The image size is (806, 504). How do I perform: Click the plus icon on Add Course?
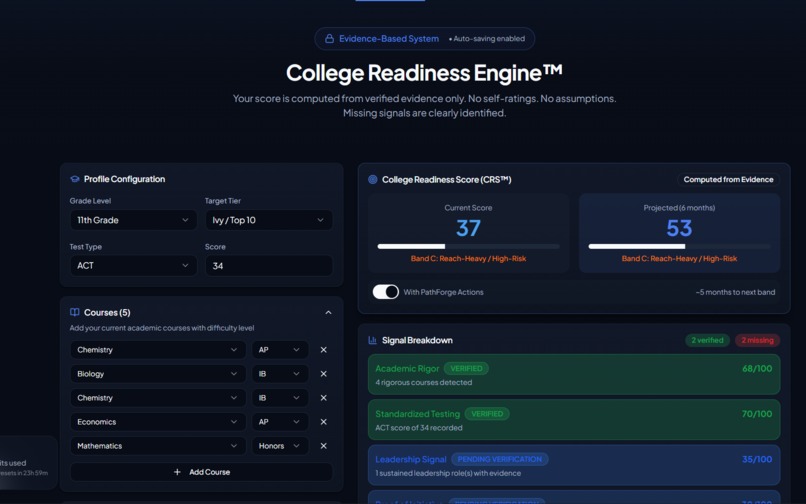[x=177, y=472]
